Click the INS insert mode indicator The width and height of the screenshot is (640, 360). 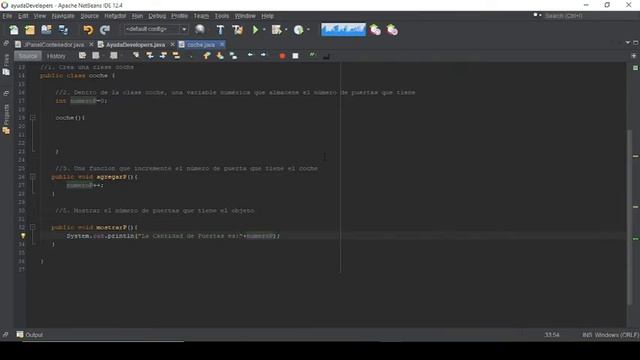coord(587,335)
